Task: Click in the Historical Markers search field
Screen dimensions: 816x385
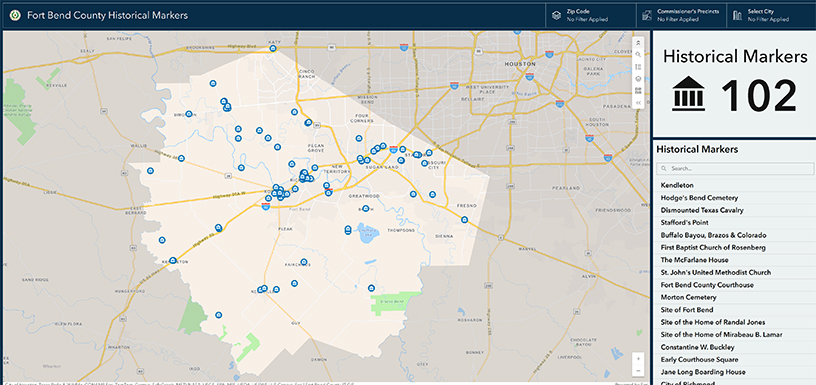Action: tap(735, 169)
